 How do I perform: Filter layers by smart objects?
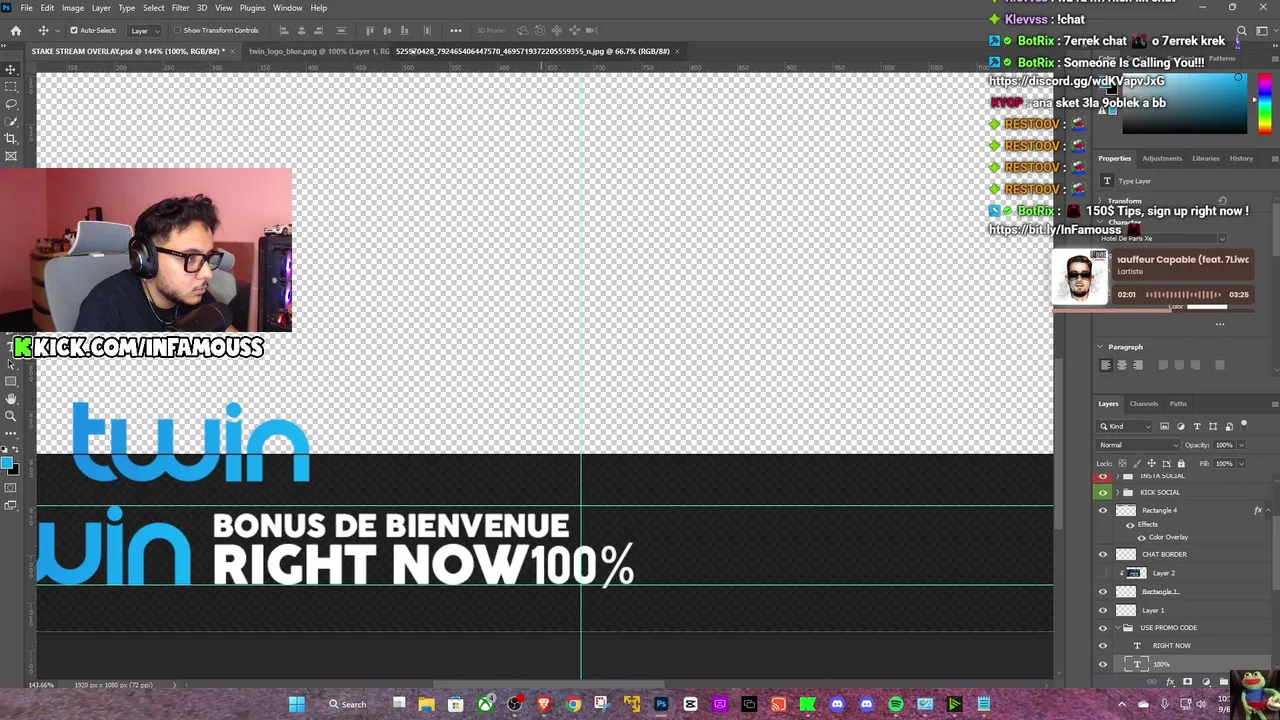[x=1229, y=426]
